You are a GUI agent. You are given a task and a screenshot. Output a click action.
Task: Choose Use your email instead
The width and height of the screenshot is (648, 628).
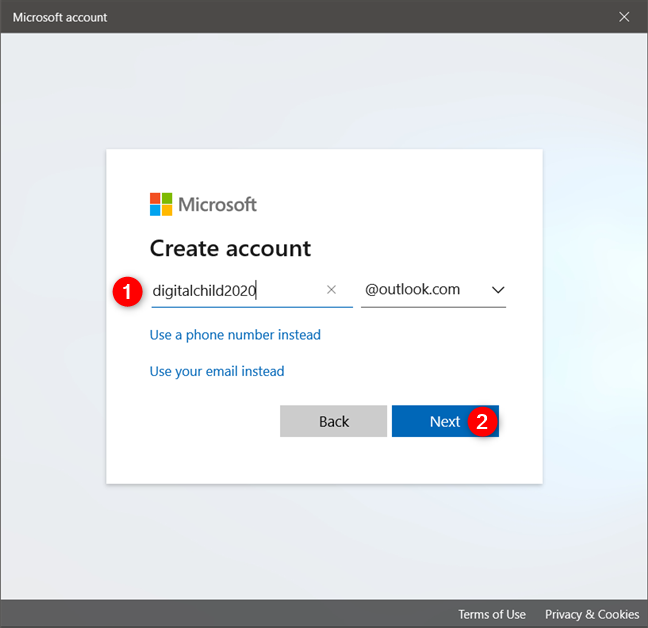pos(217,371)
